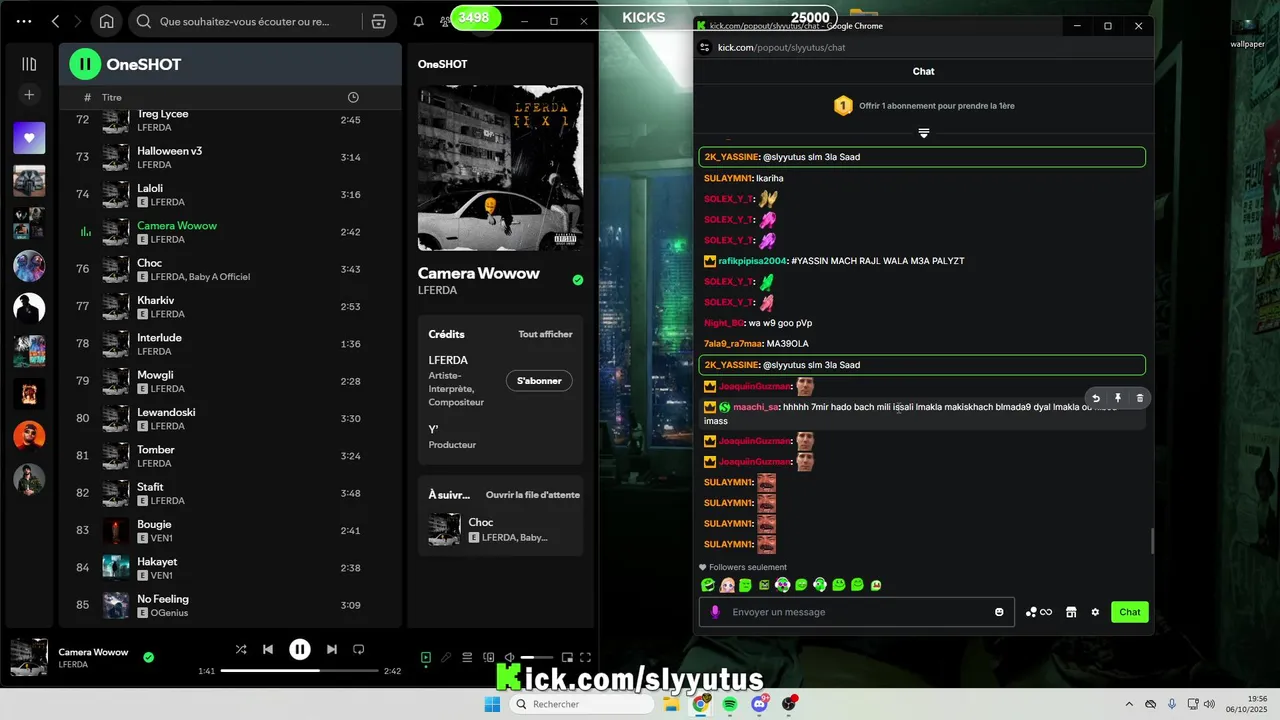Image resolution: width=1280 pixels, height=720 pixels.
Task: Click create playlist plus icon
Action: (x=29, y=95)
